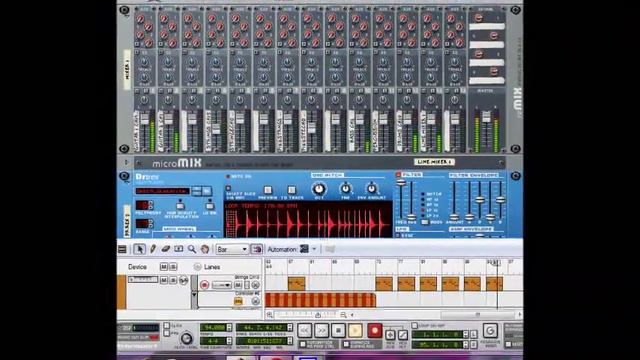
Task: Mute the track with its M button
Action: pyautogui.click(x=164, y=280)
